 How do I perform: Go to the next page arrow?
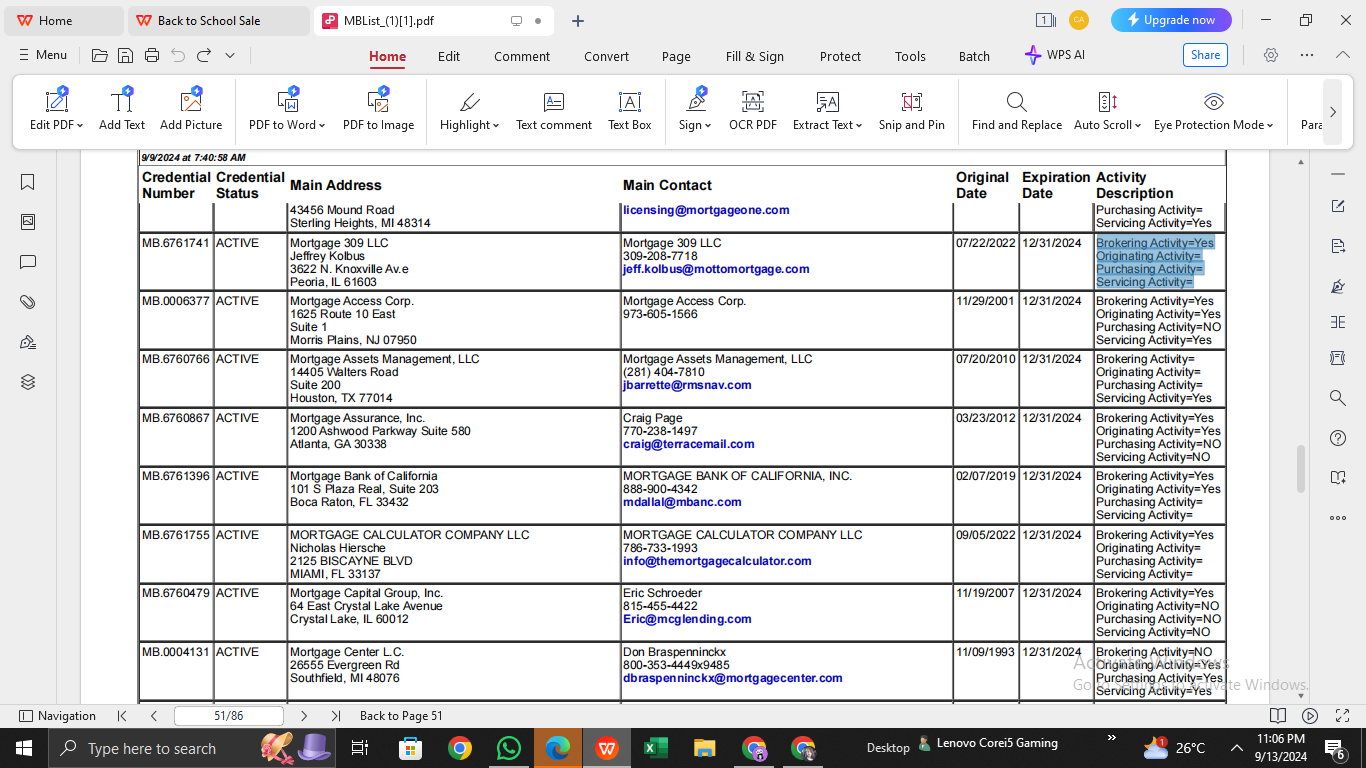[304, 716]
